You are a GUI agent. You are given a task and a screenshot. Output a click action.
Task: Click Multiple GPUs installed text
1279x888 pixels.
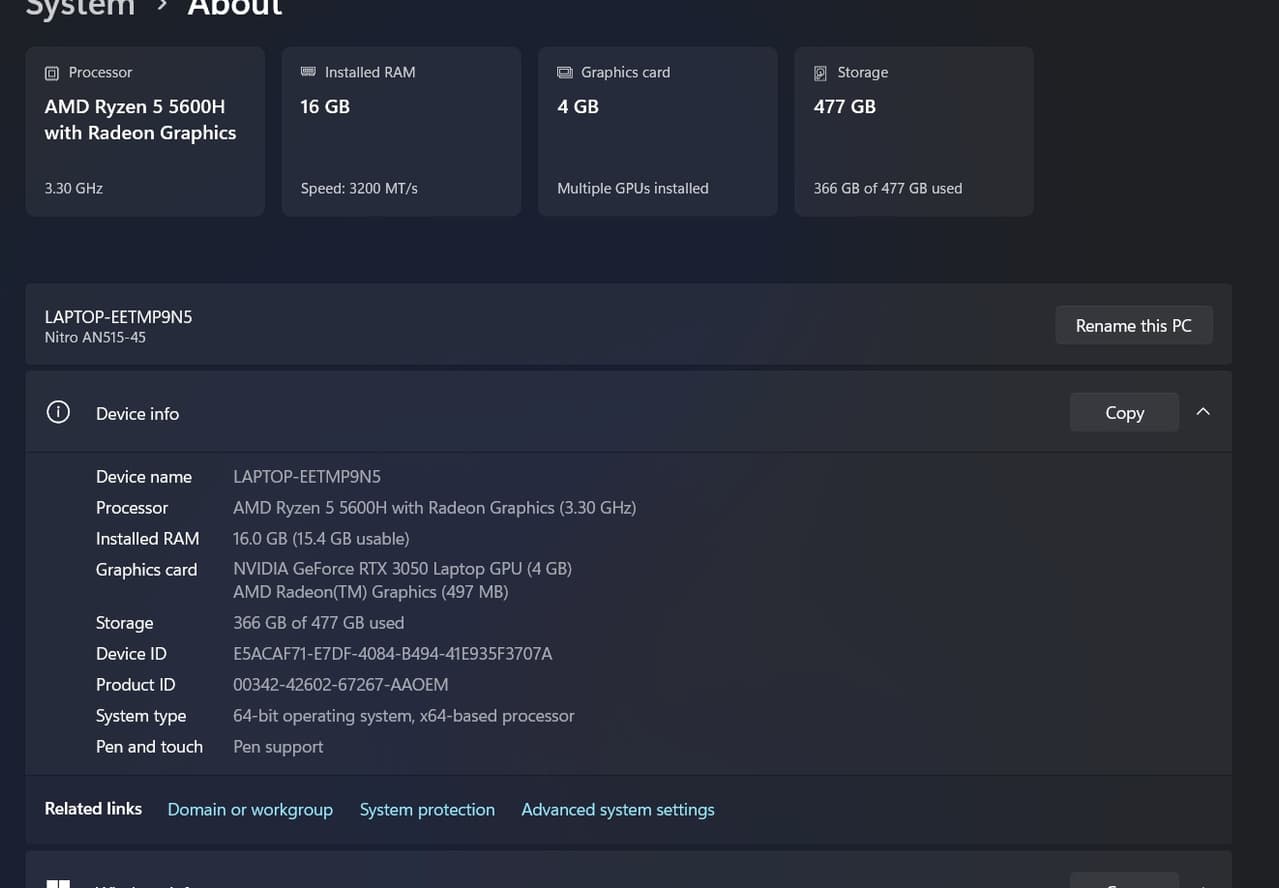coord(633,188)
